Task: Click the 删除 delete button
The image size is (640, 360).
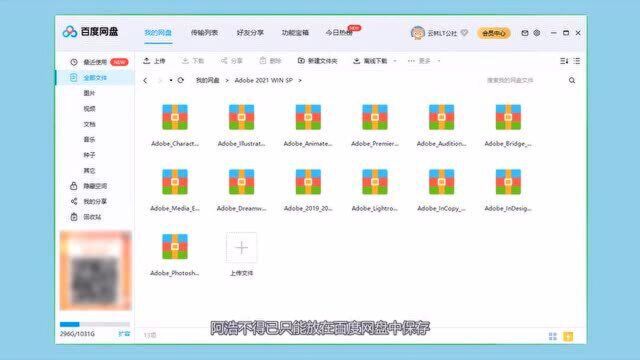Action: pos(270,61)
